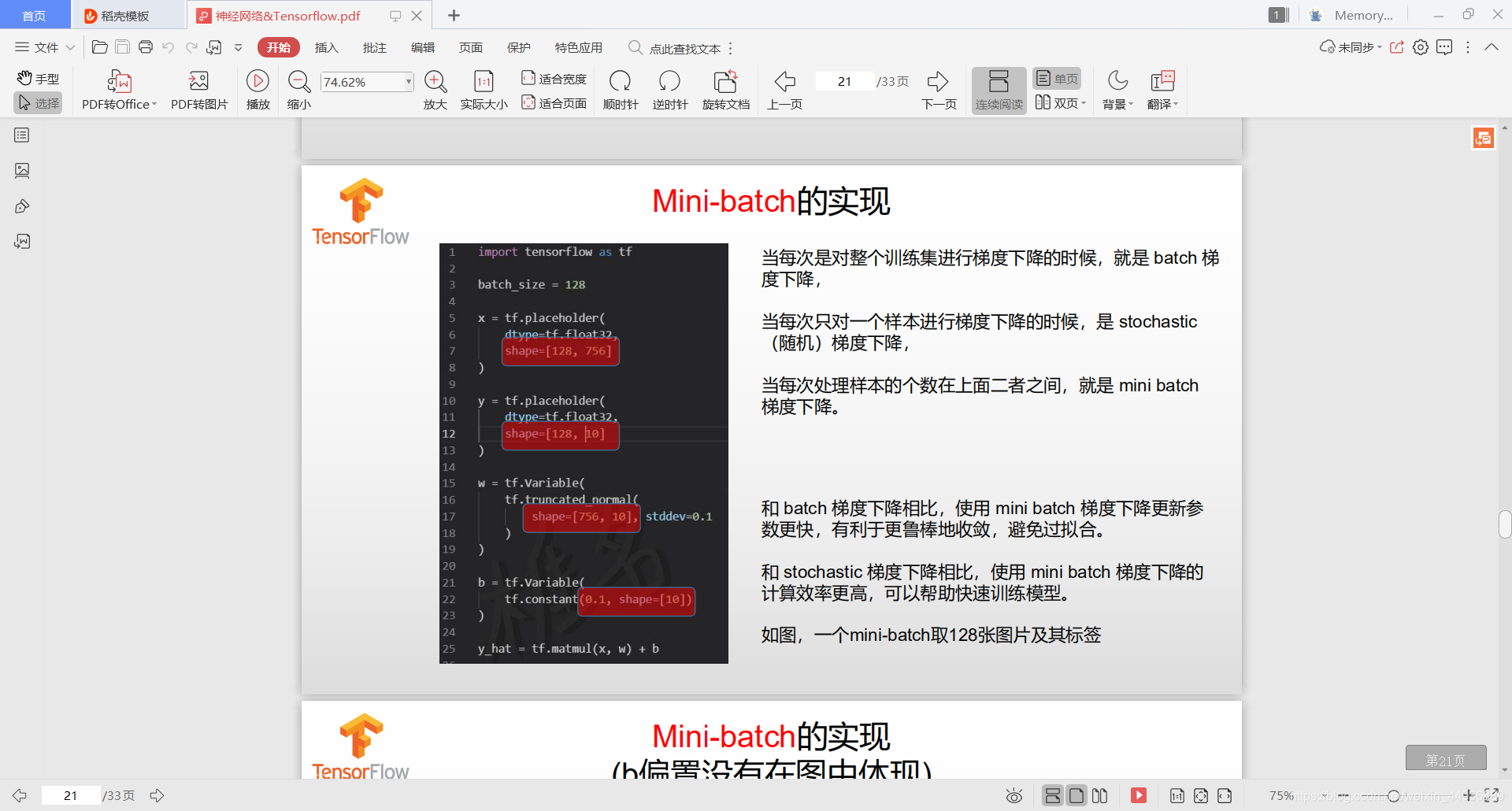
Task: Click the Open file folder icon
Action: pyautogui.click(x=100, y=47)
